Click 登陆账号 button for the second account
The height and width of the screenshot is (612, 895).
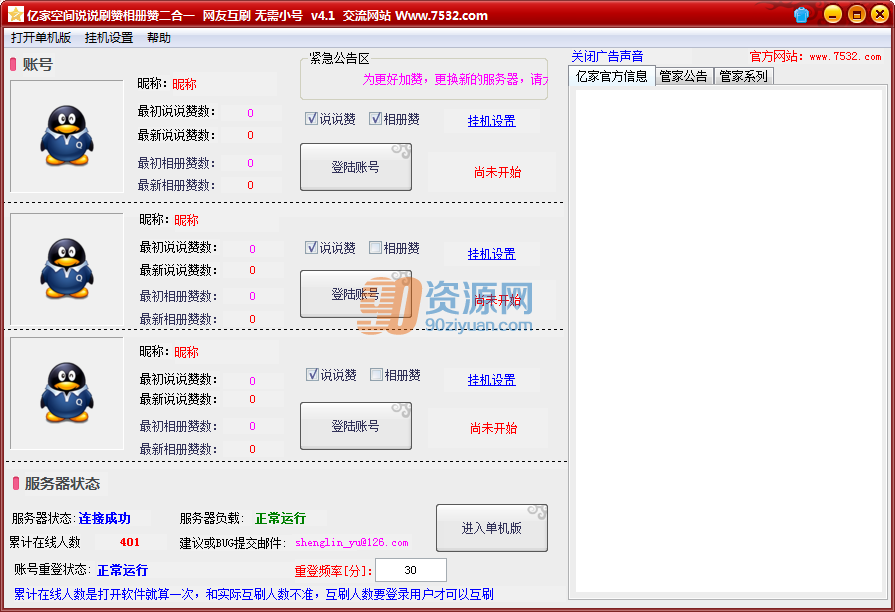[356, 294]
